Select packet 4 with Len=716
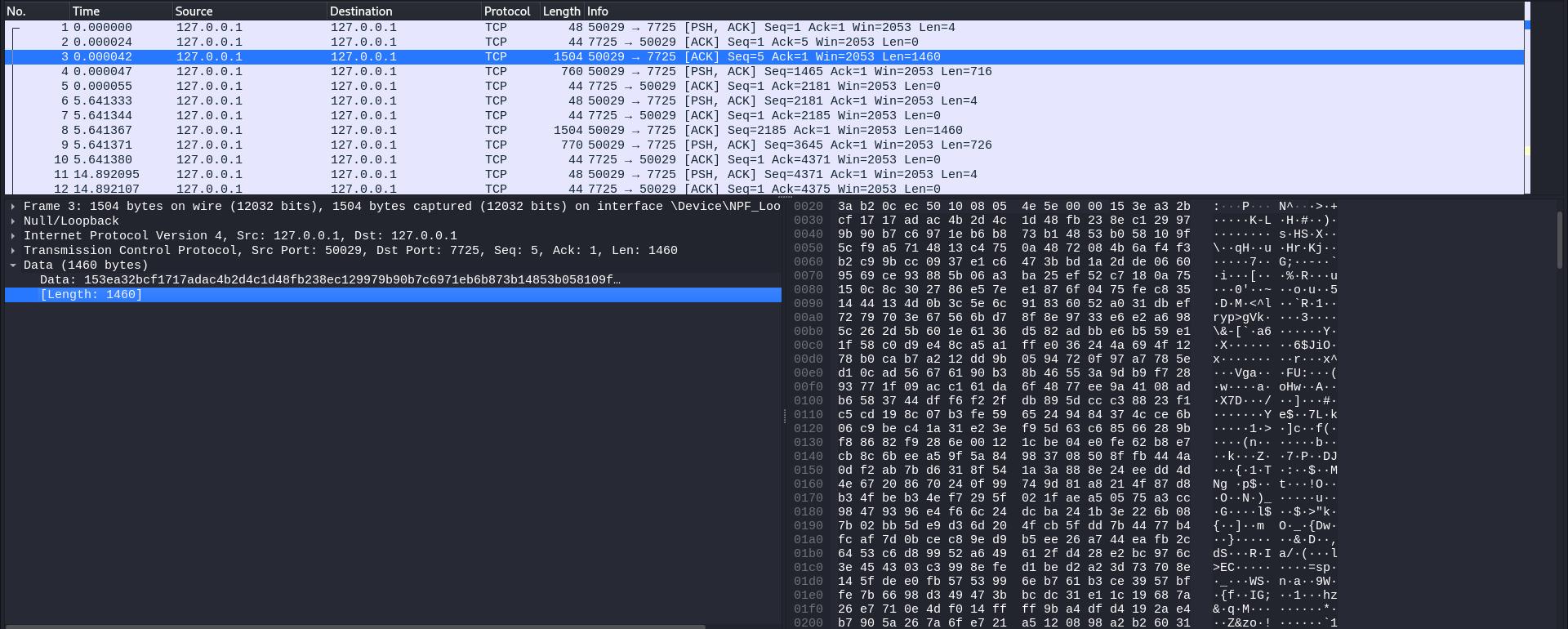Screen dimensions: 1568x629 click(764, 72)
